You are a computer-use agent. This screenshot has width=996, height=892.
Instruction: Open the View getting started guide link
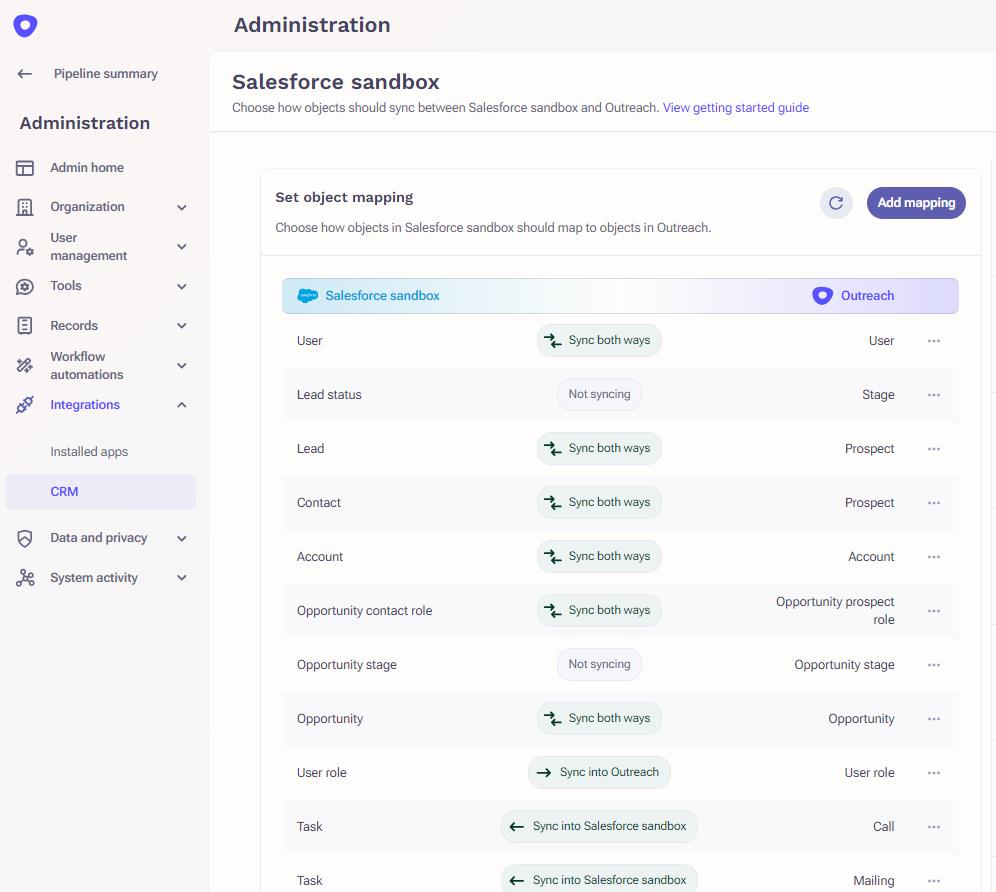point(736,107)
